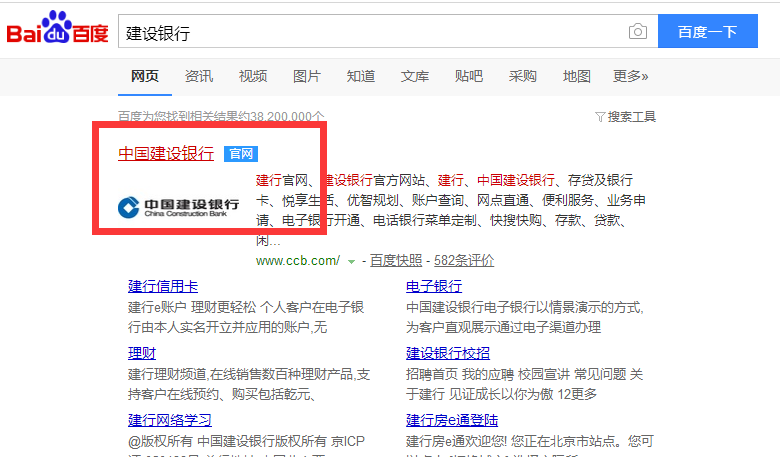The width and height of the screenshot is (780, 457).
Task: Click inside the search box containing 建设银行
Action: (x=370, y=32)
